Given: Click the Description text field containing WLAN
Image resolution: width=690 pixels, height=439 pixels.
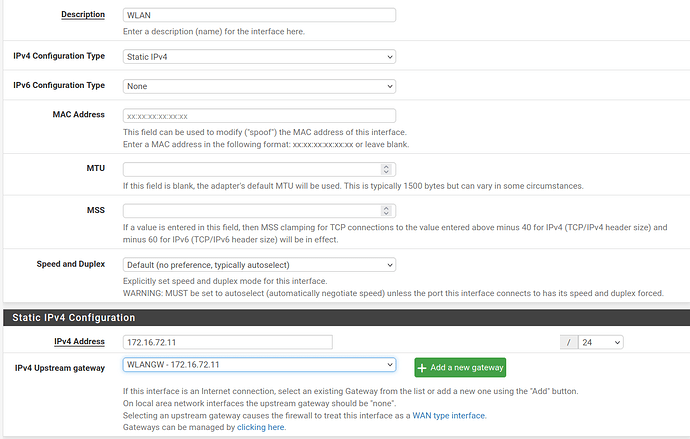Looking at the screenshot, I should point(258,15).
